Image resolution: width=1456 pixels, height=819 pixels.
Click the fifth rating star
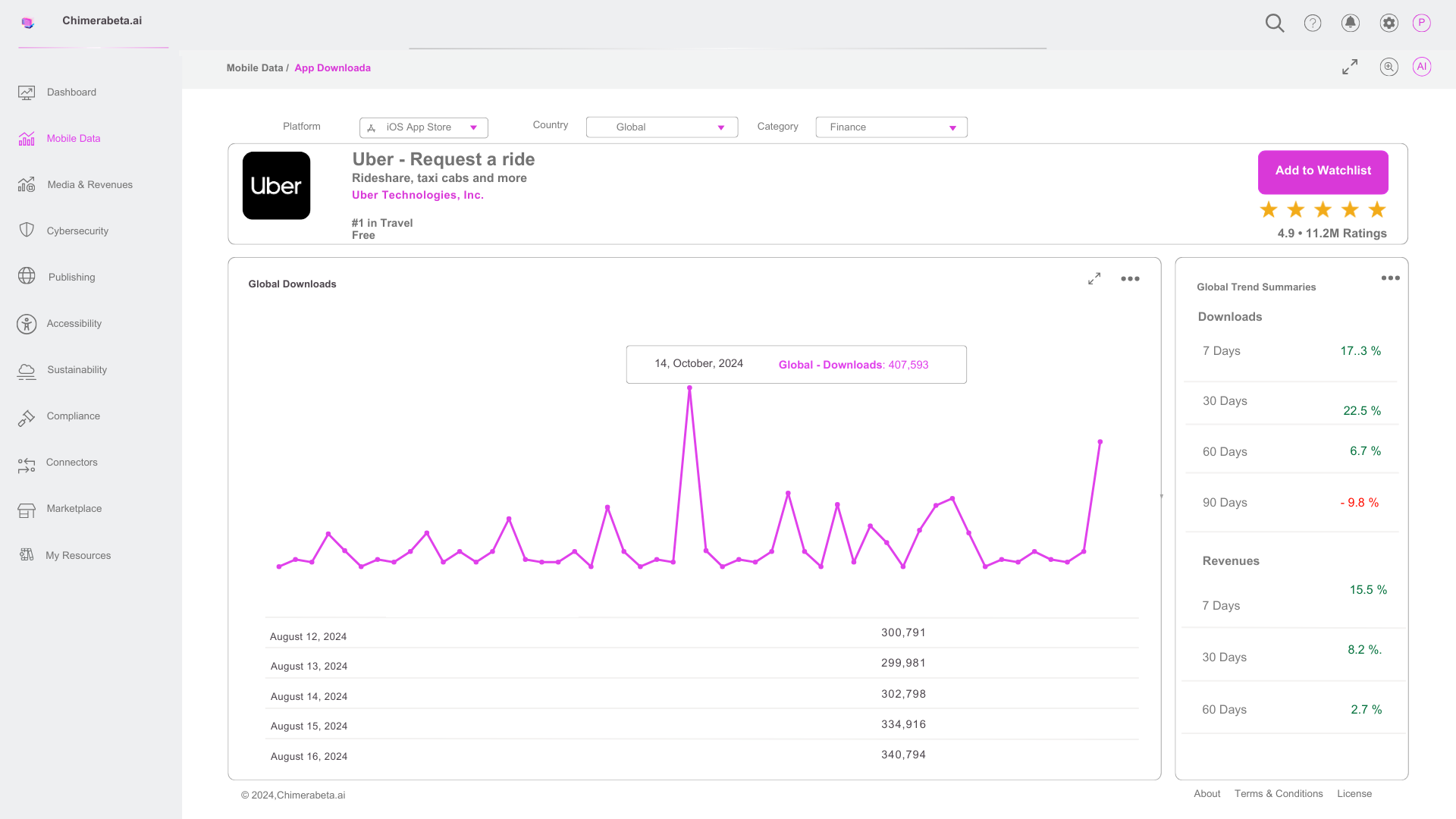pyautogui.click(x=1377, y=210)
